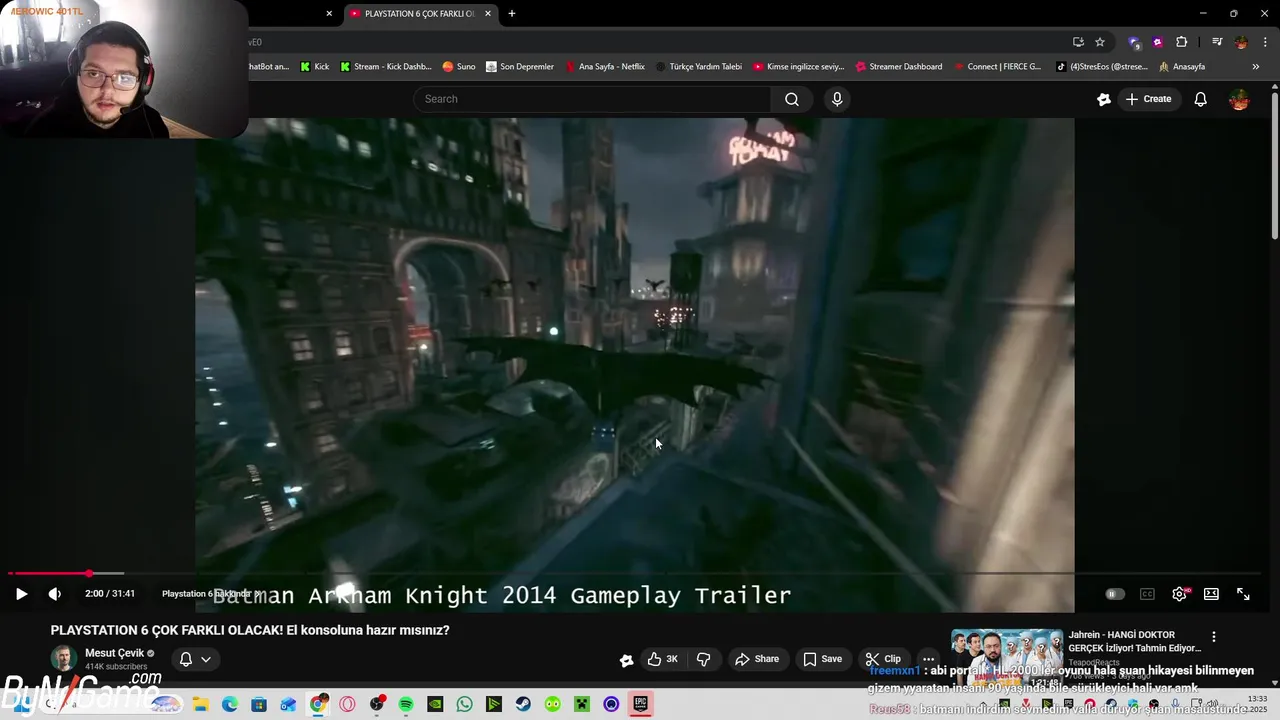Open the (4)StresEos TikTok bookmark
Image resolution: width=1280 pixels, height=720 pixels.
(x=1102, y=67)
